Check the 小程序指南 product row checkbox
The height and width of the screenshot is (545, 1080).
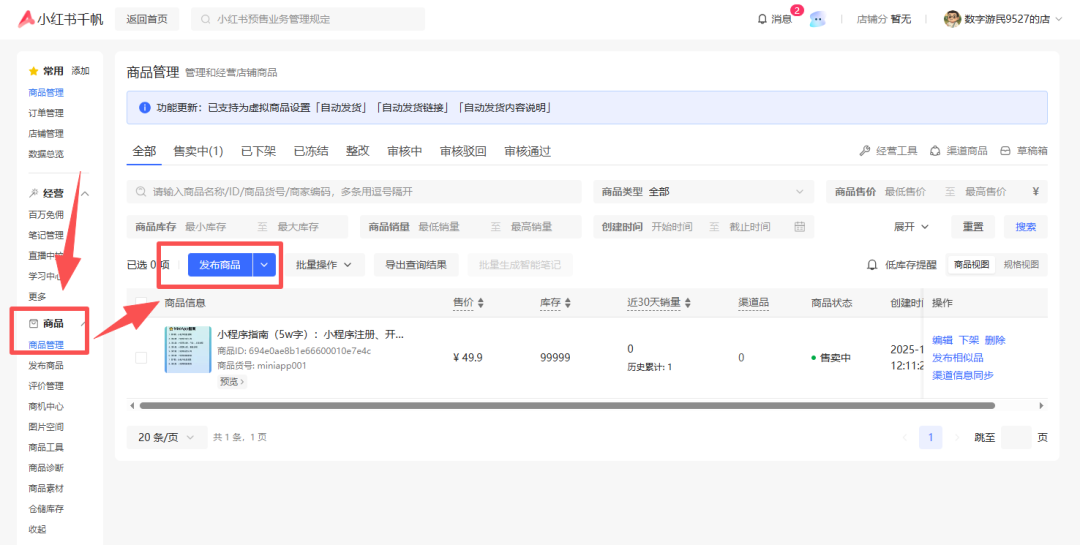141,358
